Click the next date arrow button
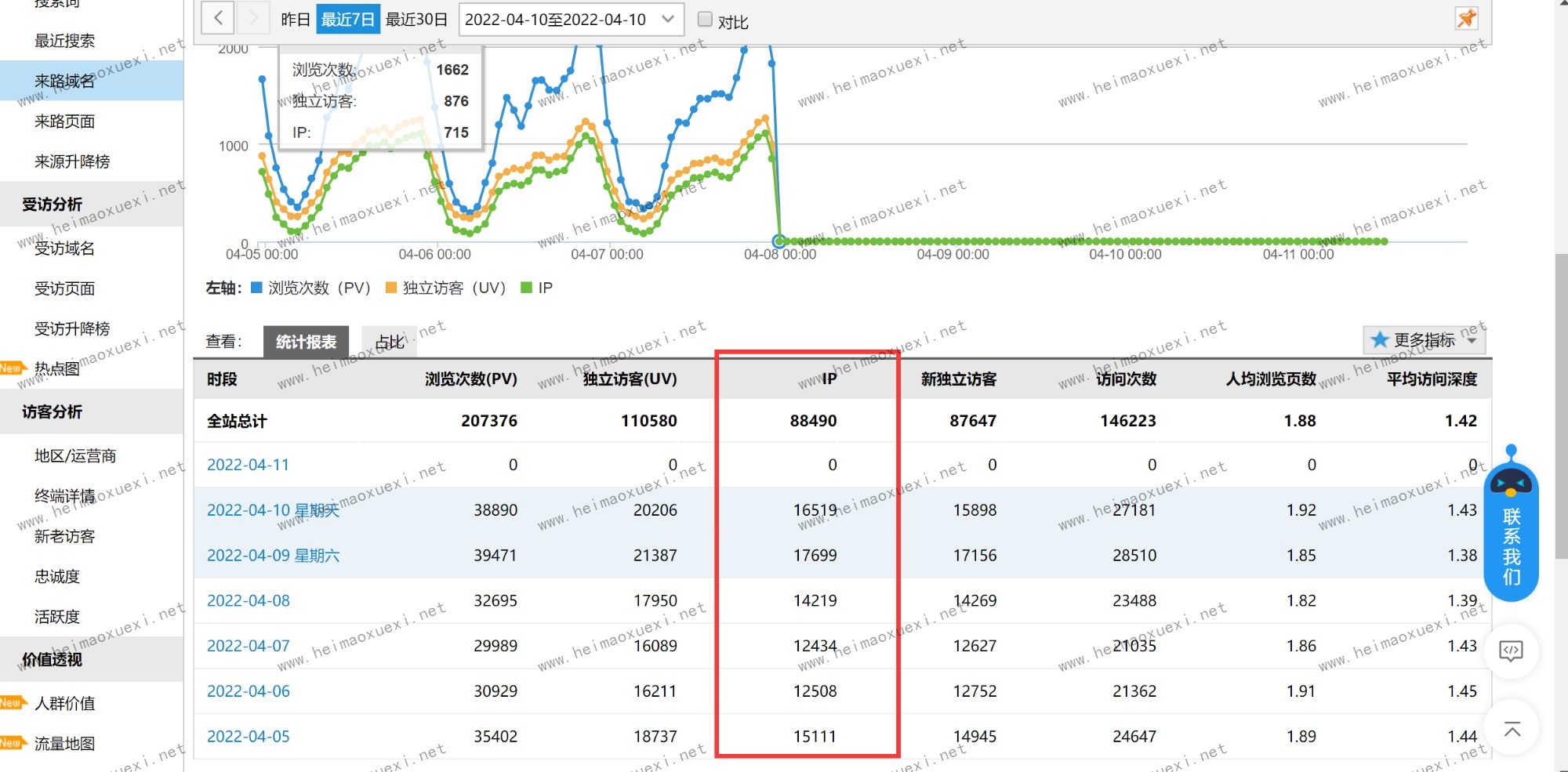The height and width of the screenshot is (772, 1568). point(252,18)
